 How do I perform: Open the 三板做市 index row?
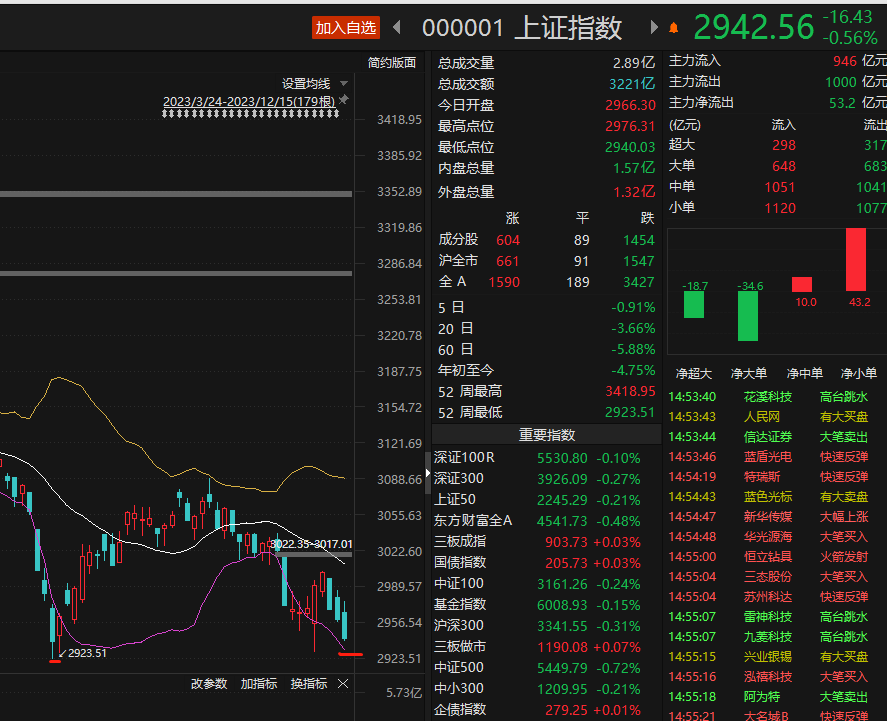point(546,646)
